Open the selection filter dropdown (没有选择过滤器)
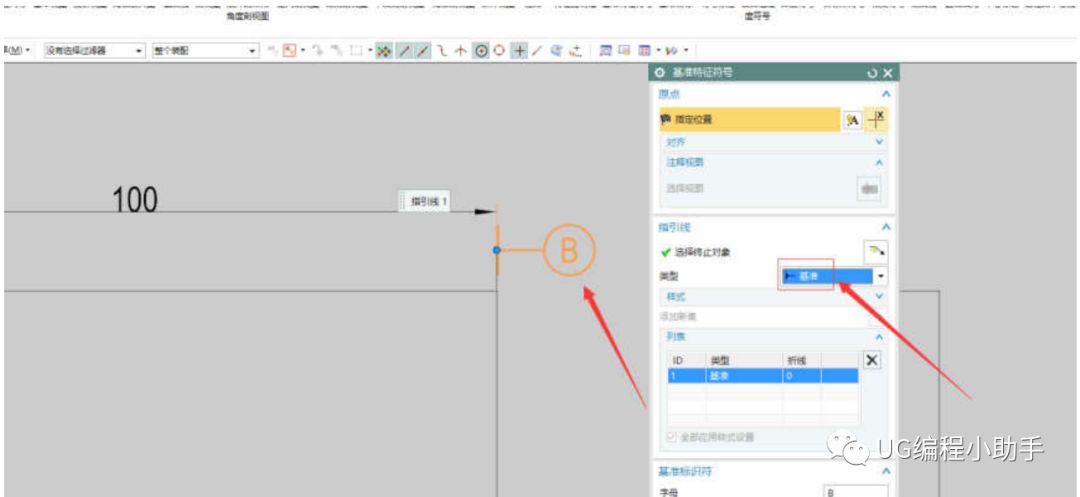 click(94, 51)
